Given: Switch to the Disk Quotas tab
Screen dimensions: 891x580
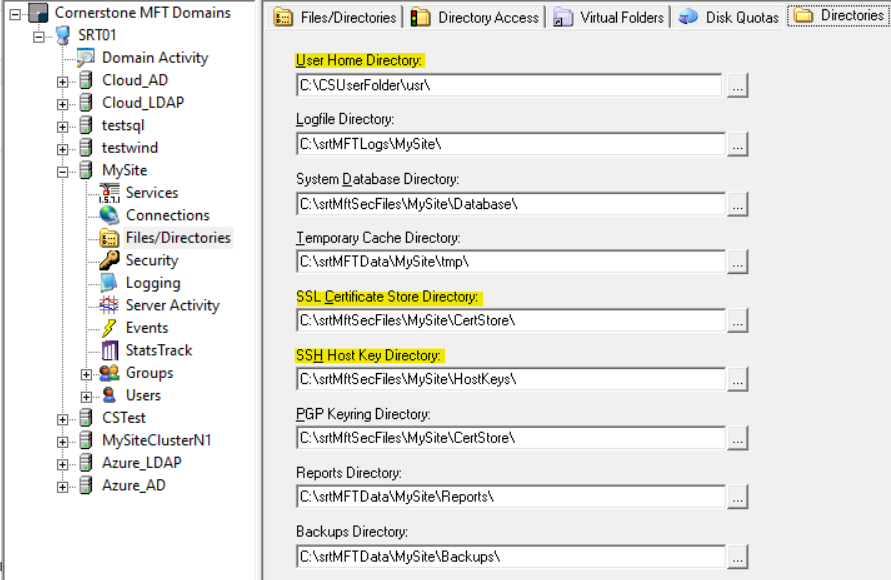Looking at the screenshot, I should [729, 17].
